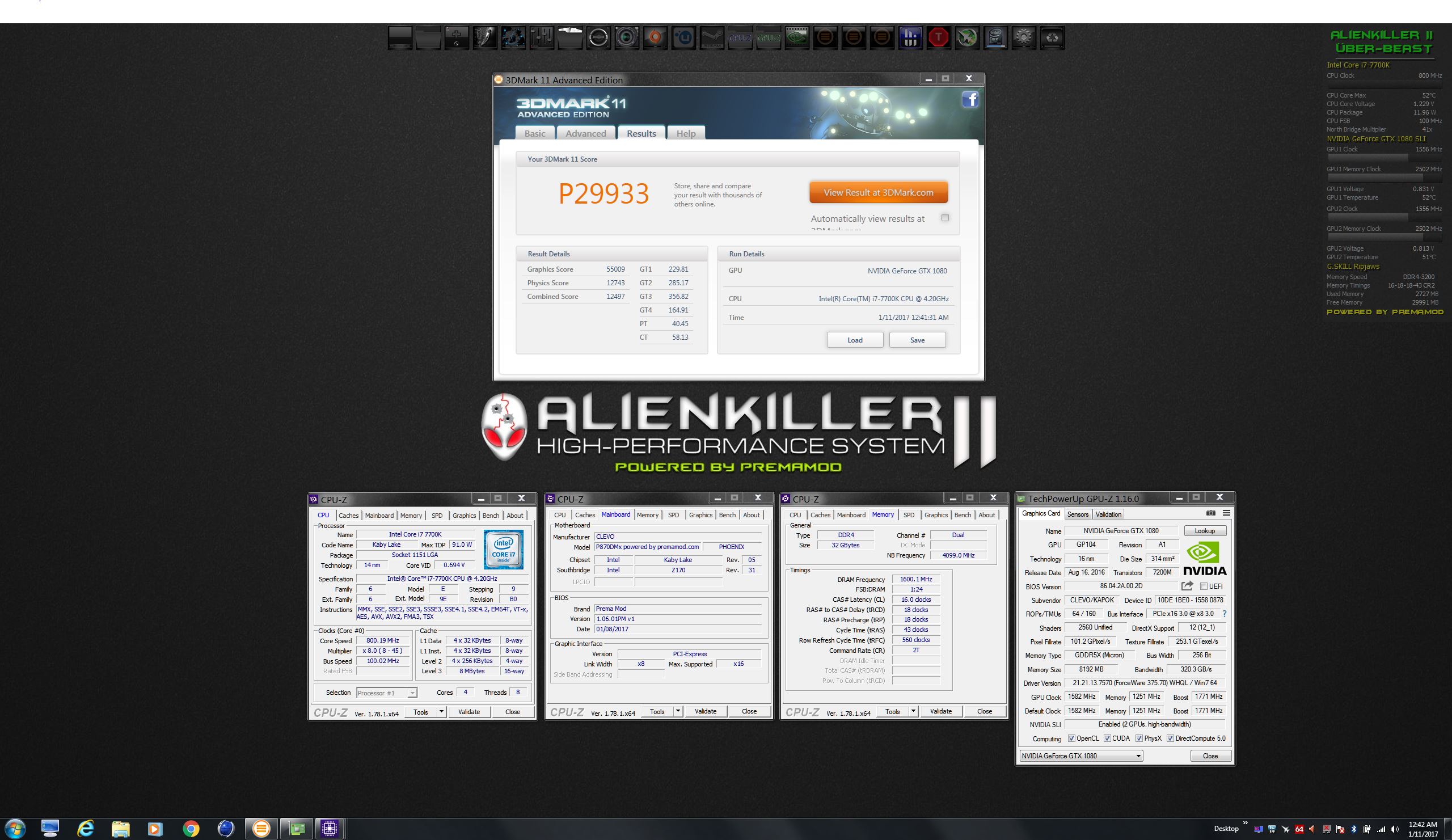Open the volume speaker tray icon
1452x840 pixels.
point(1394,830)
